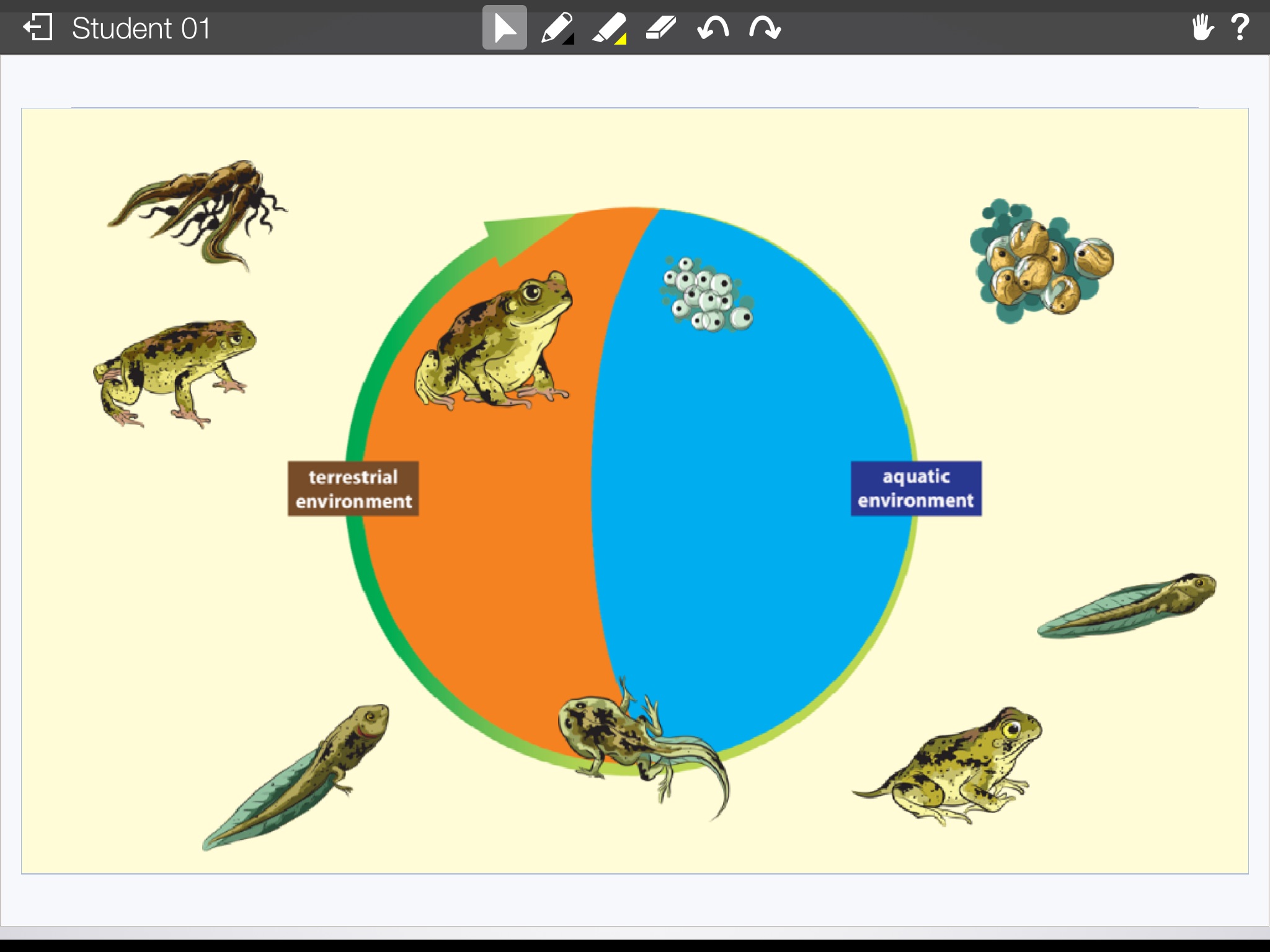Viewport: 1270px width, 952px height.
Task: Click the aquatic environment label
Action: pos(916,488)
